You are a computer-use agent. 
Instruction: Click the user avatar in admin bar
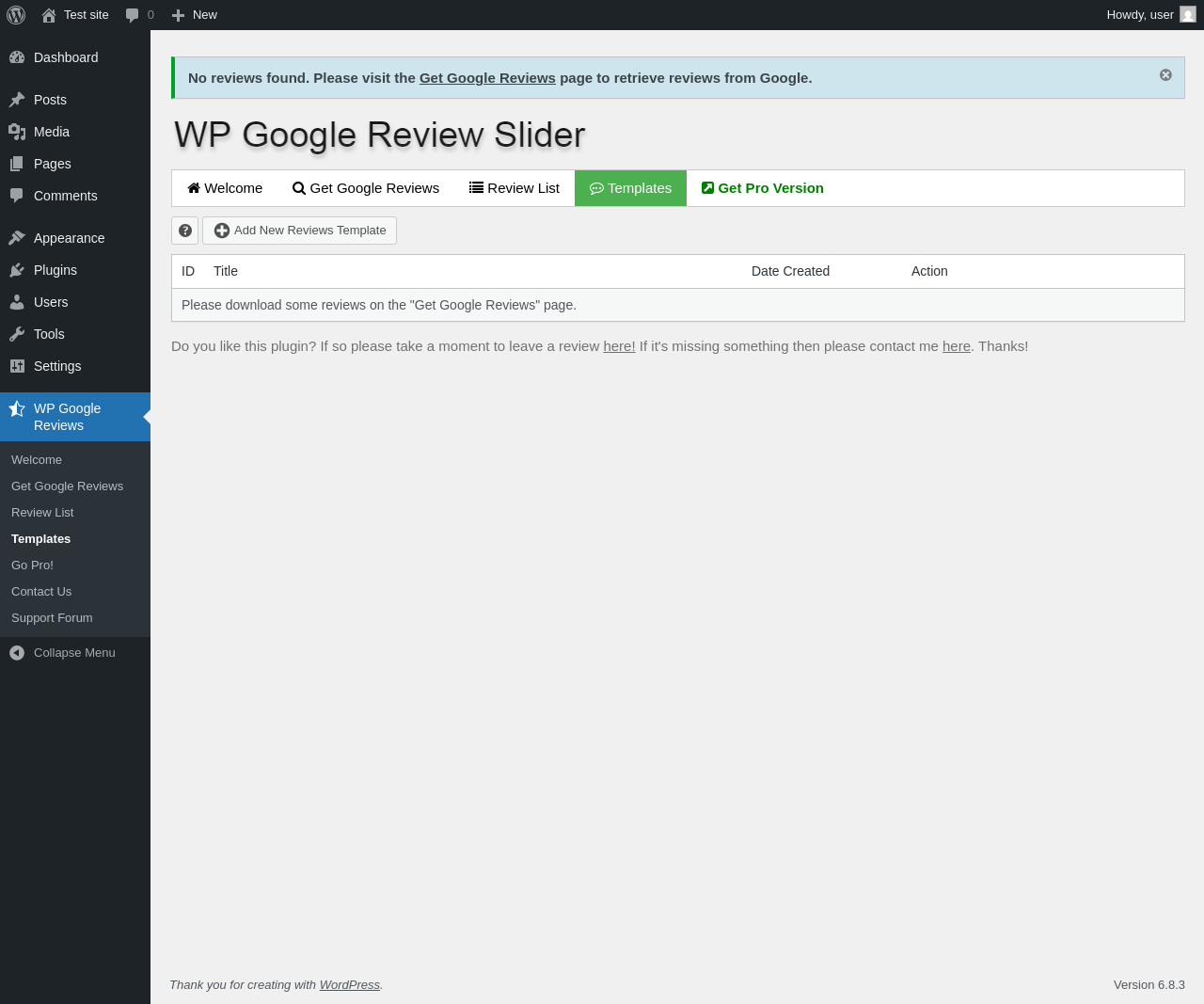point(1188,15)
